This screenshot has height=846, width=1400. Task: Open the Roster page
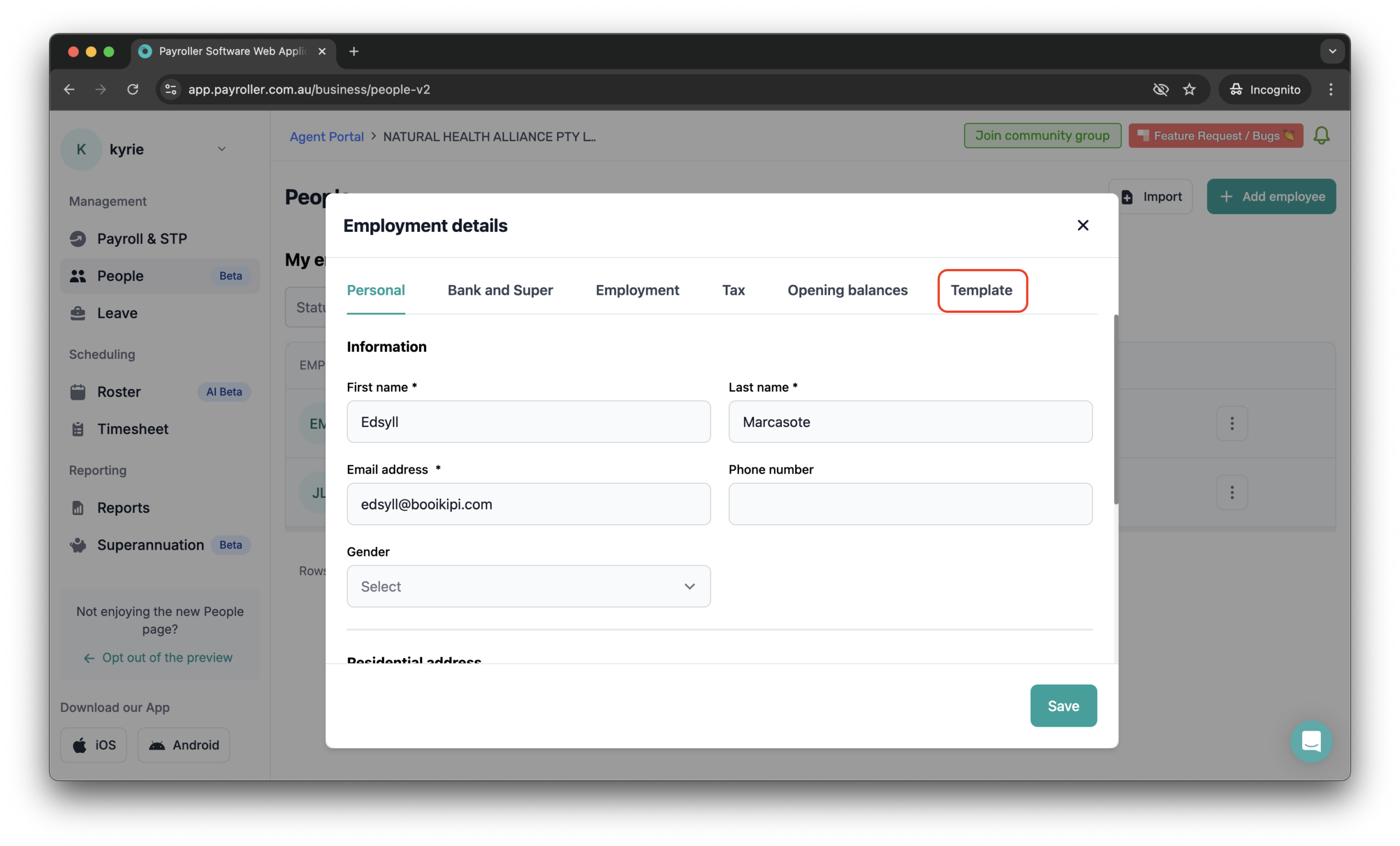pos(160,392)
